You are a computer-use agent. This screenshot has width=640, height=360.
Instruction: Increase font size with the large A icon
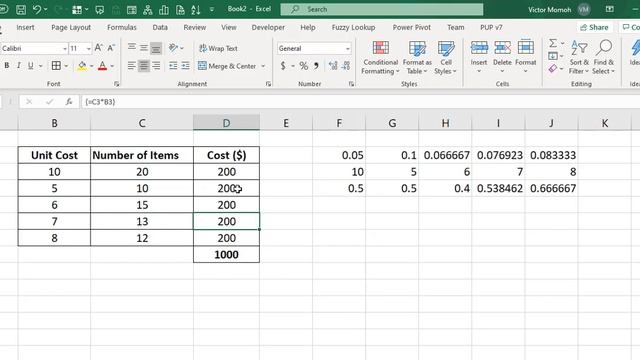[x=98, y=48]
